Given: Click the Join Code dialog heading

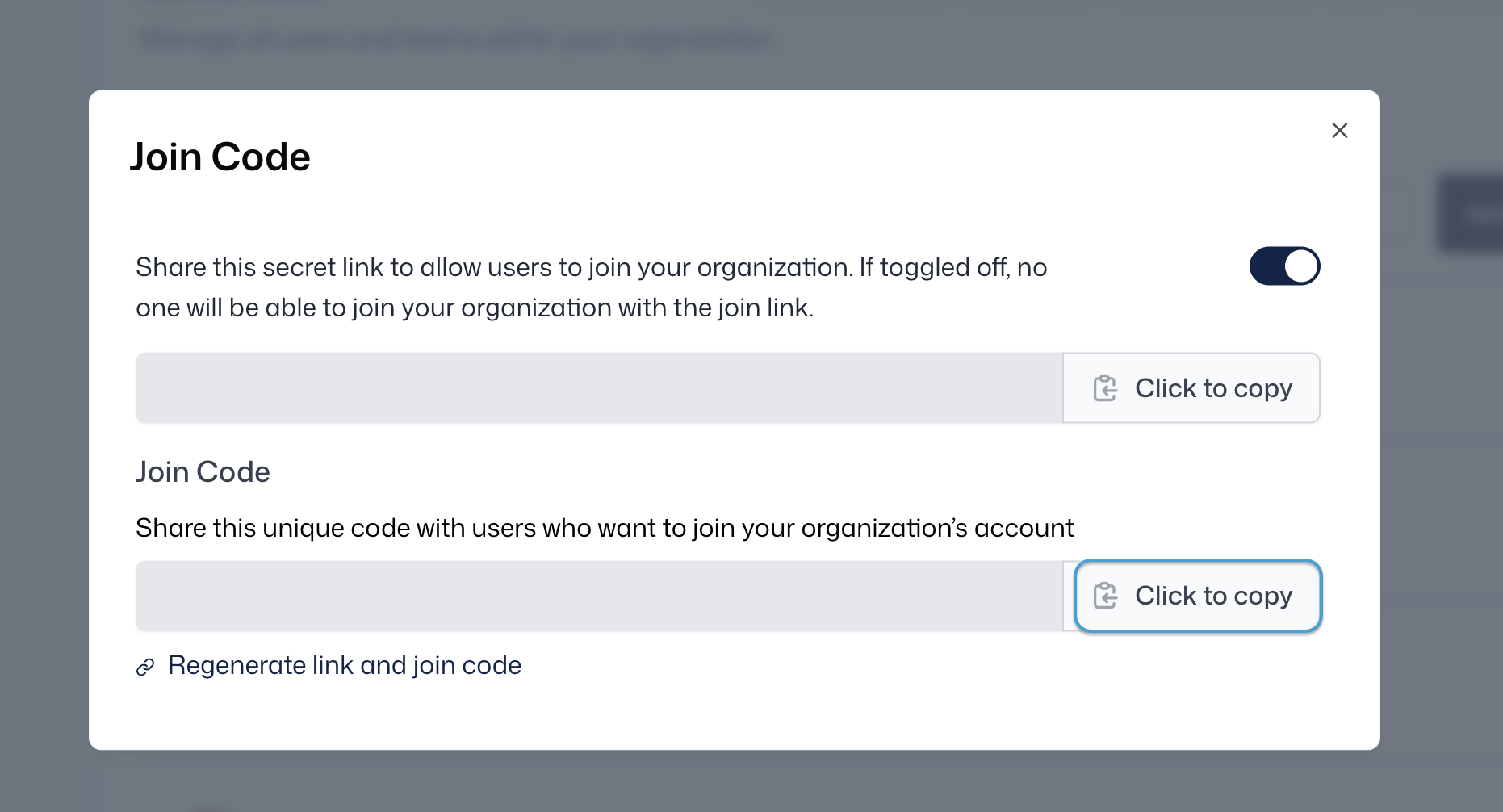Looking at the screenshot, I should (x=220, y=156).
